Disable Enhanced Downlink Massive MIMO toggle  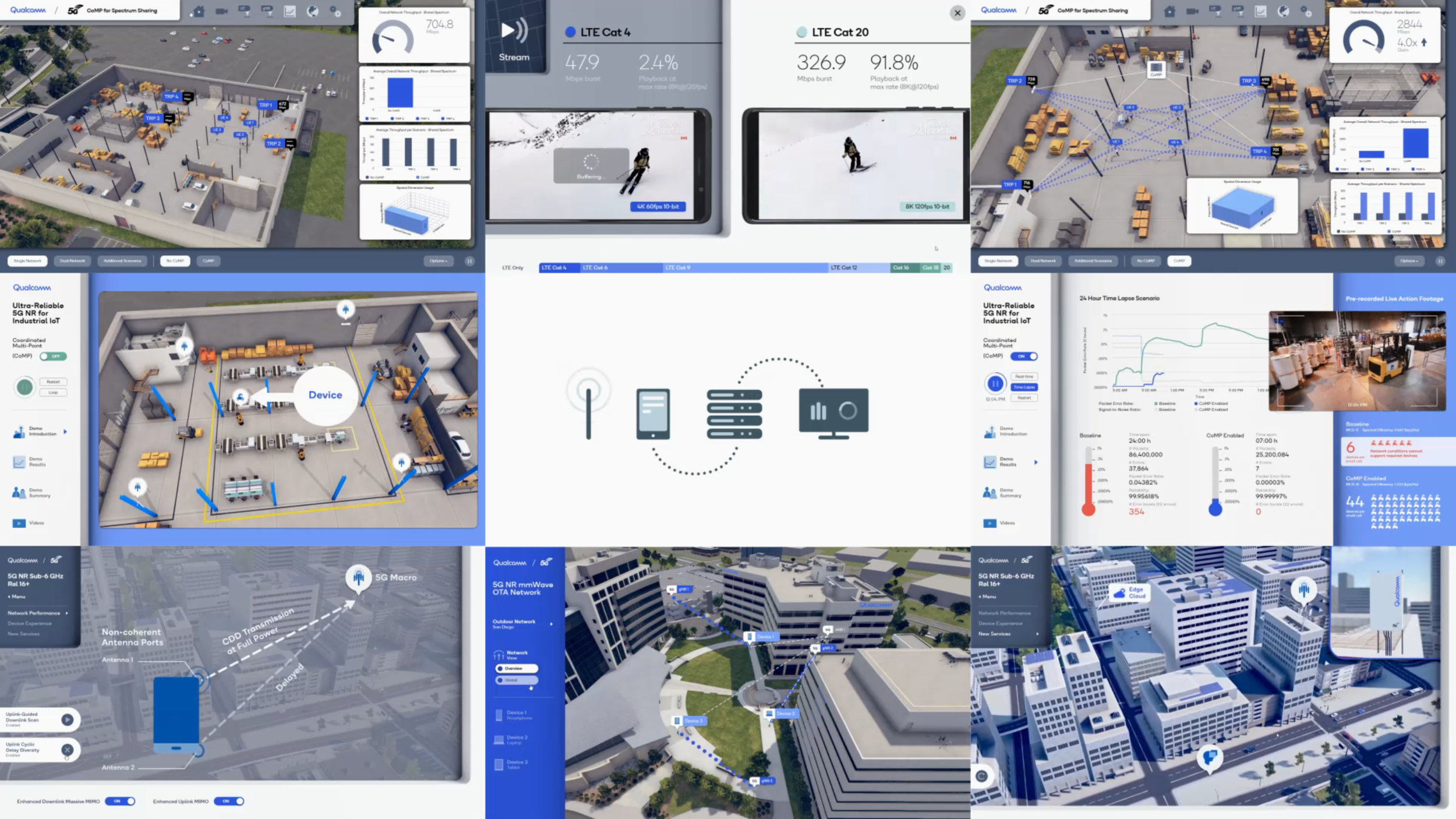121,802
